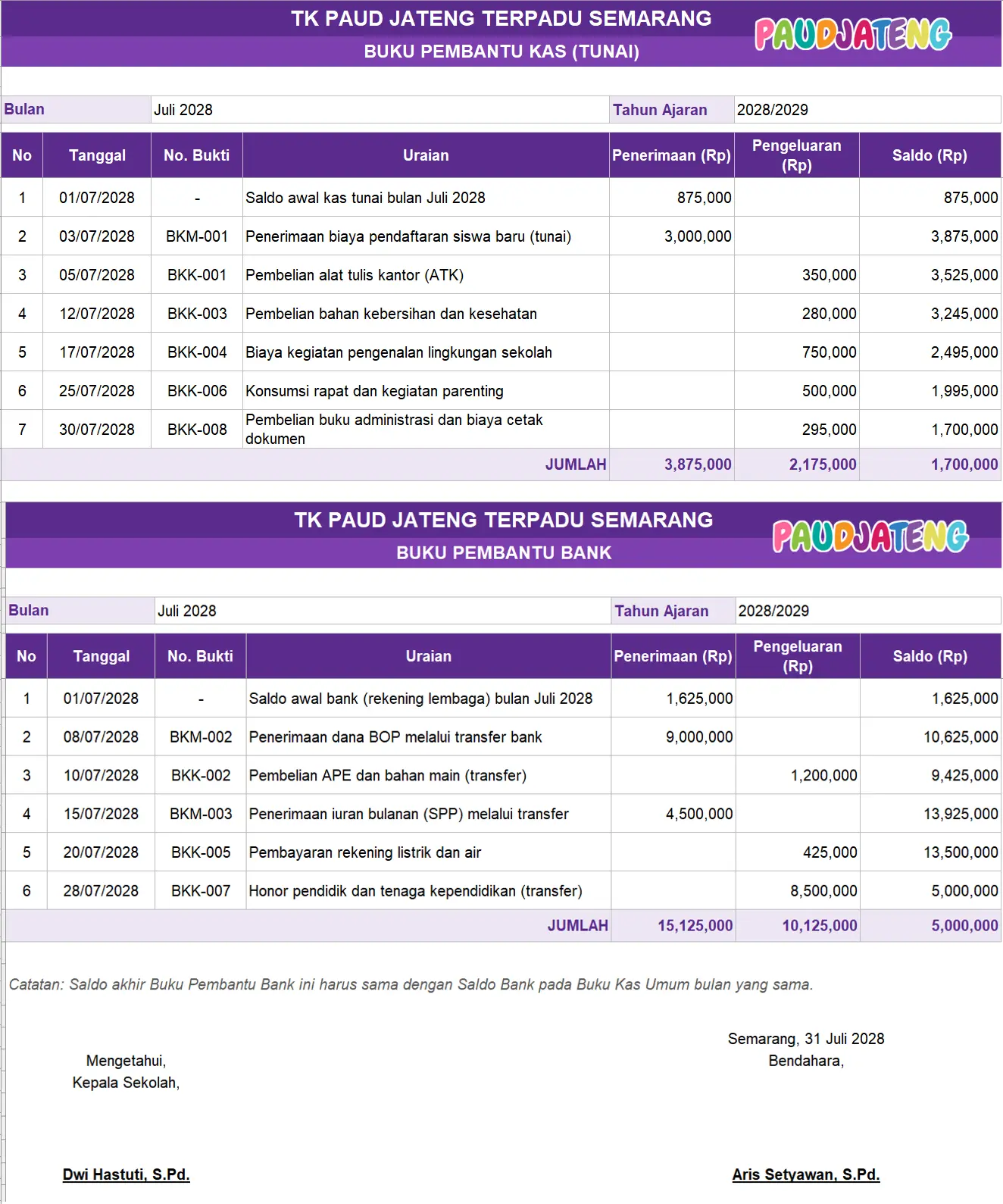Select bukti number BKM-003
Viewport: 1003px width, 1204px height.
coord(201,815)
